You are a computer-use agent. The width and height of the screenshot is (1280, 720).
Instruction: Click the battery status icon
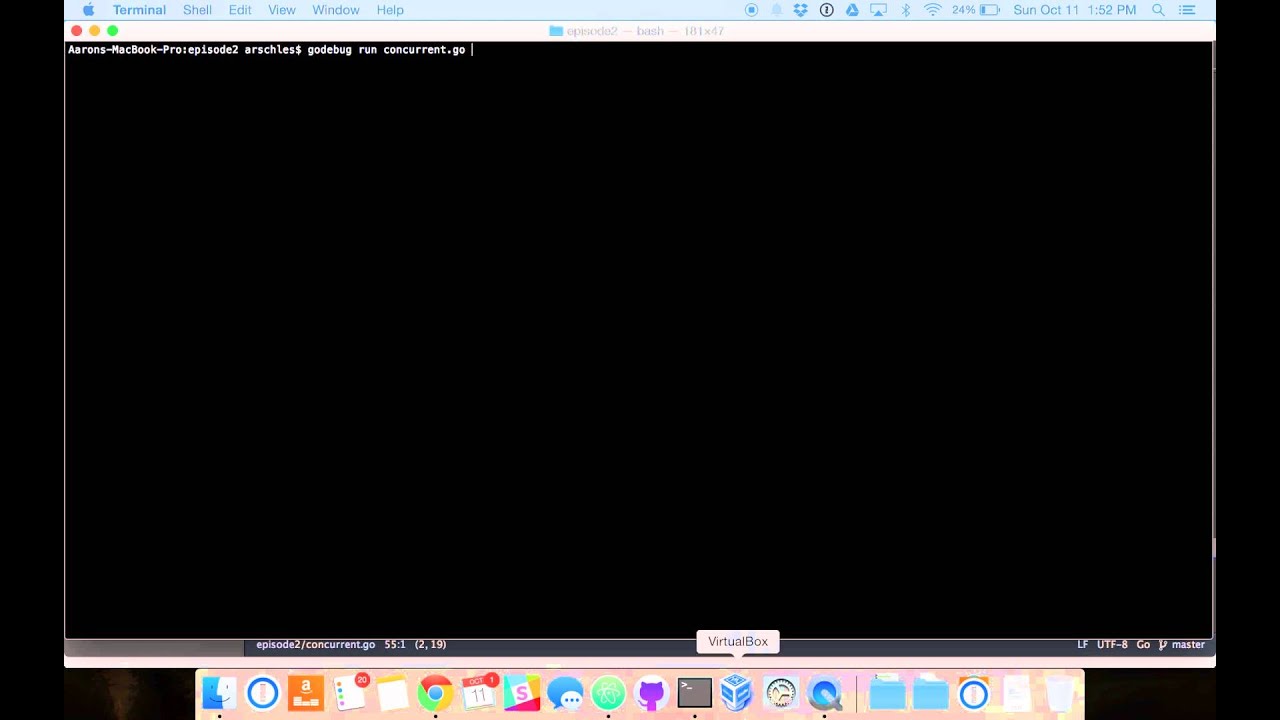989,10
